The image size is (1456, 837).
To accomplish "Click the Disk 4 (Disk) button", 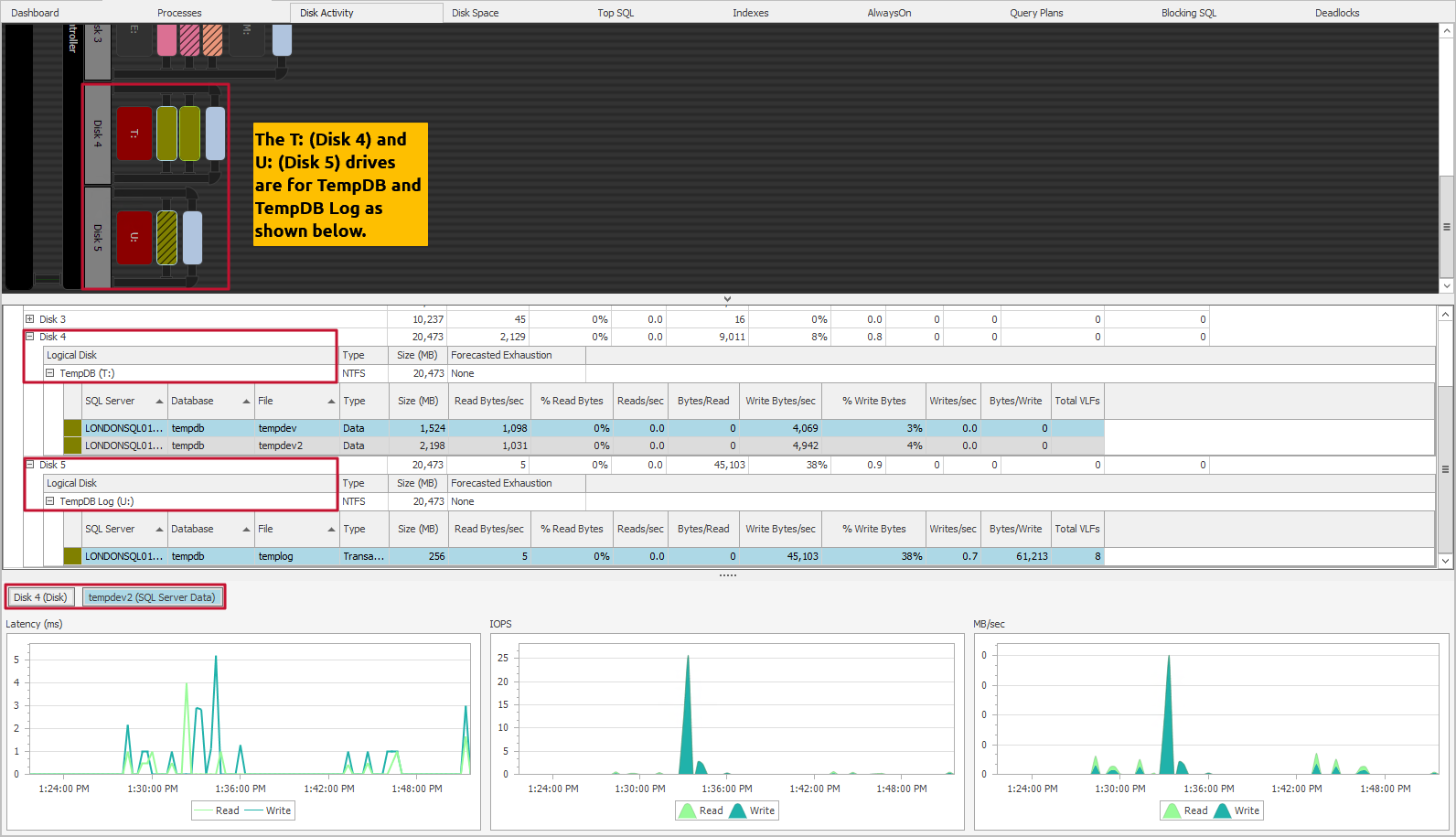I will pyautogui.click(x=41, y=597).
